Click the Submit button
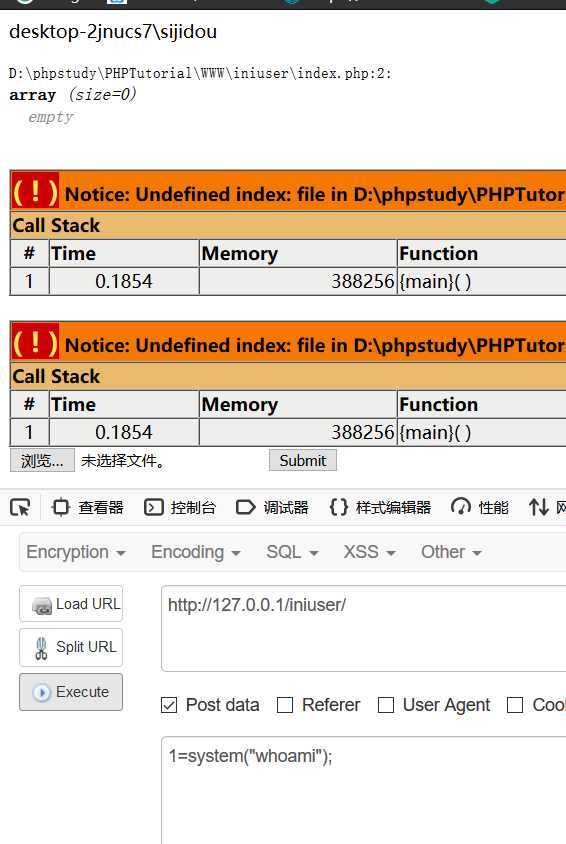 (x=303, y=461)
